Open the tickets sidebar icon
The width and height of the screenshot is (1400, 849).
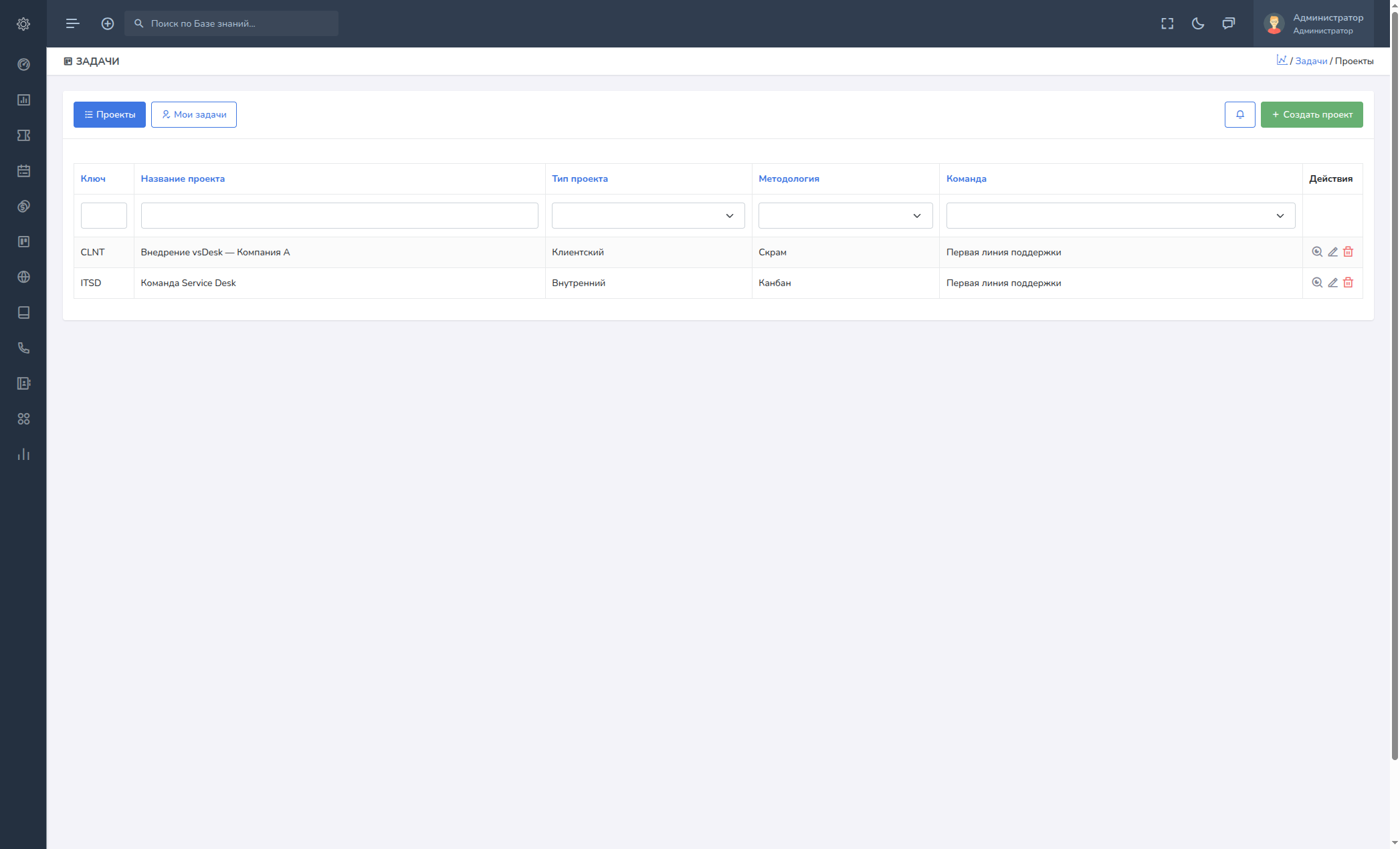tap(23, 135)
